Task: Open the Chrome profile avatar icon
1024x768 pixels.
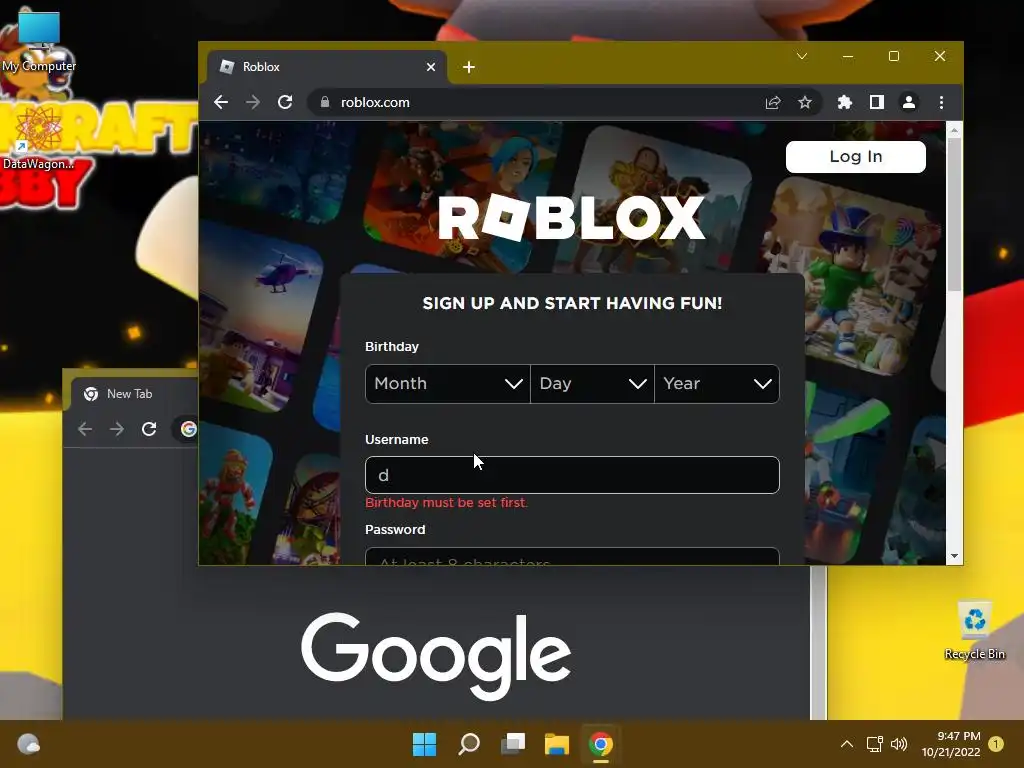Action: [x=908, y=103]
